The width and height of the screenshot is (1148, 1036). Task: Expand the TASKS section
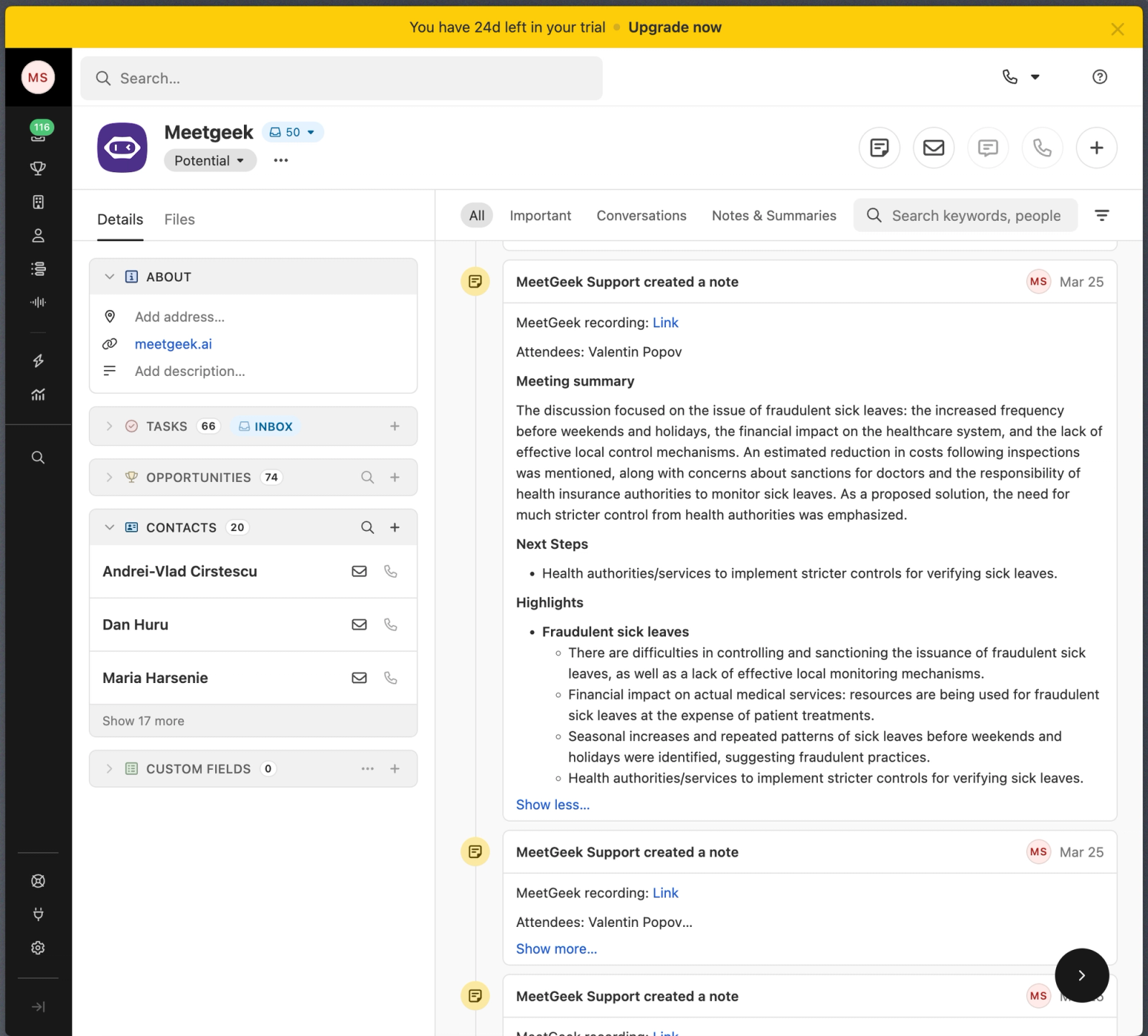click(x=109, y=426)
